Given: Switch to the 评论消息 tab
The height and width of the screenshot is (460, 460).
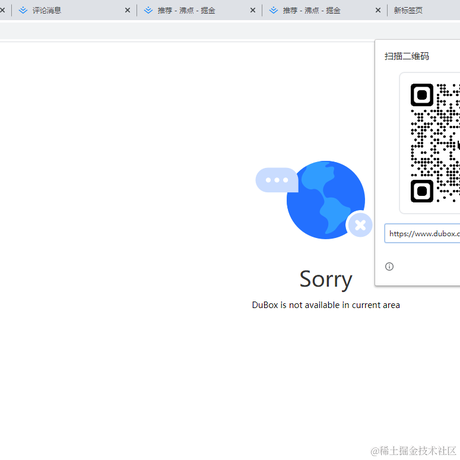Looking at the screenshot, I should point(73,10).
